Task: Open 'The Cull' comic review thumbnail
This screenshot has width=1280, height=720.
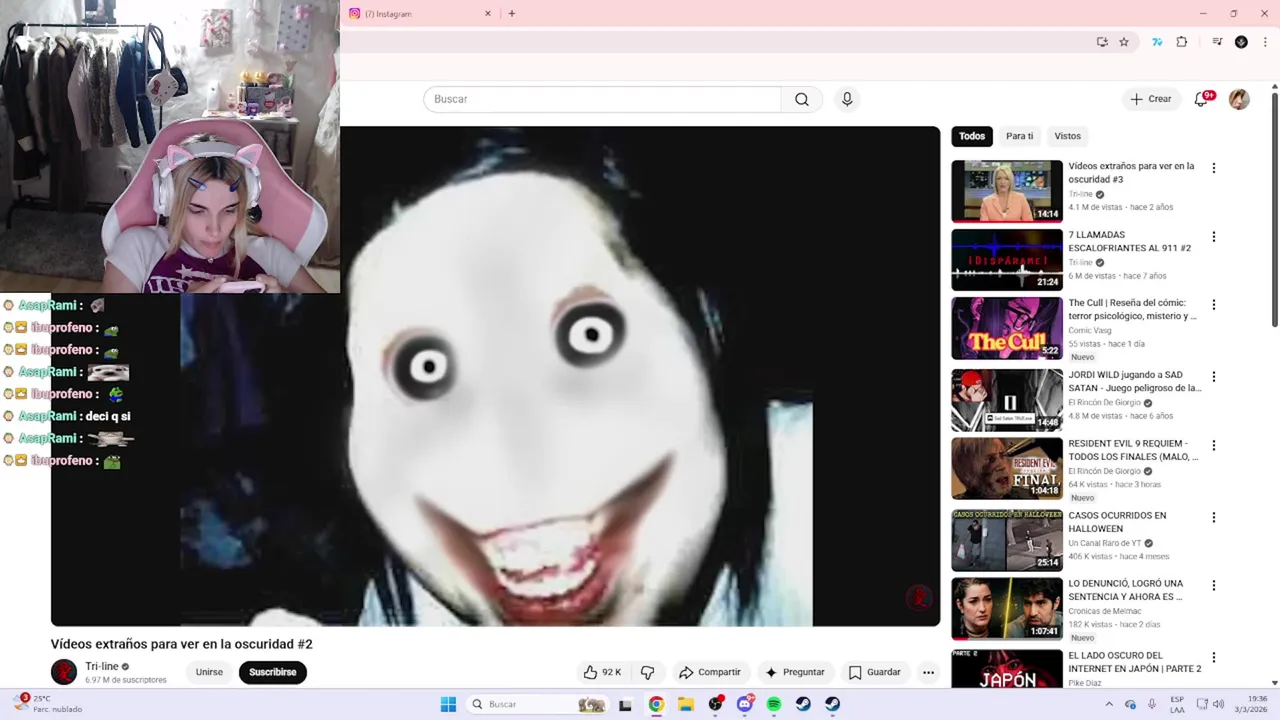Action: [1007, 328]
